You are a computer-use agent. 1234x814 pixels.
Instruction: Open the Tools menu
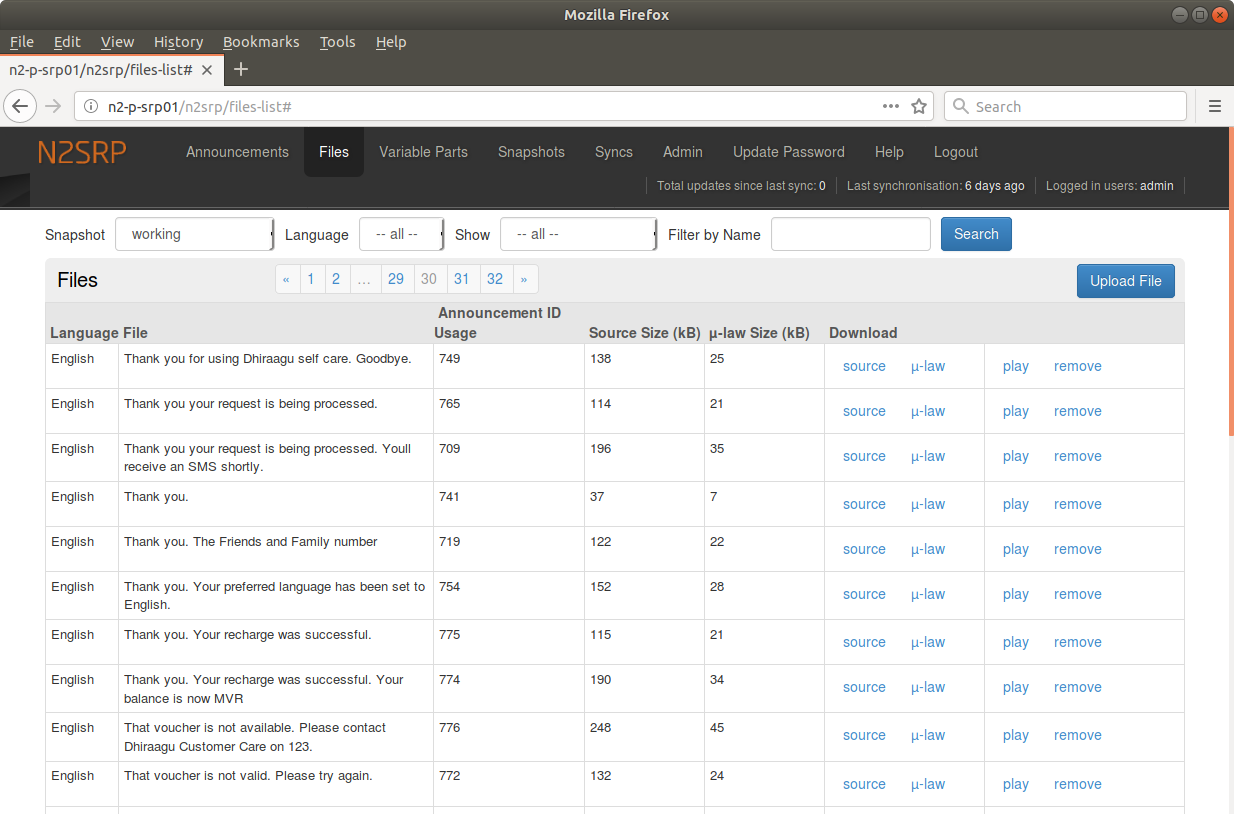coord(338,42)
